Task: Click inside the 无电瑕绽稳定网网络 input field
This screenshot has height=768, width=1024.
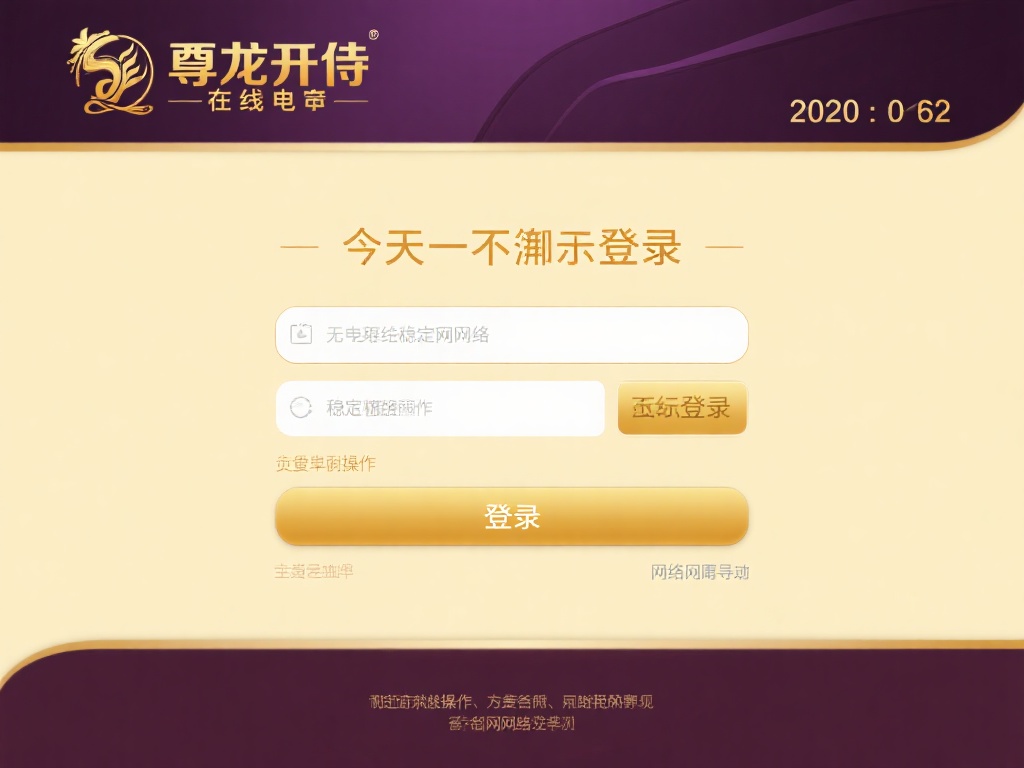Action: pyautogui.click(x=512, y=334)
